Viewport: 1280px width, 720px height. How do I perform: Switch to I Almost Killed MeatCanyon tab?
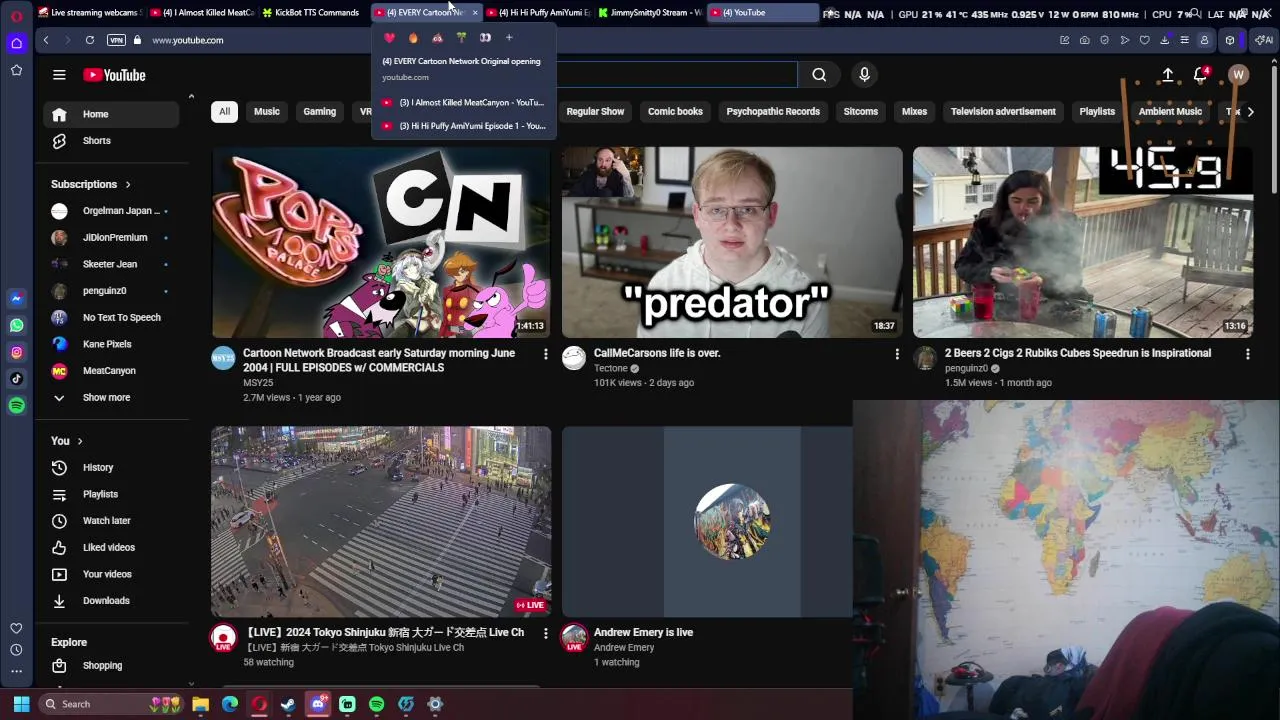tap(202, 13)
